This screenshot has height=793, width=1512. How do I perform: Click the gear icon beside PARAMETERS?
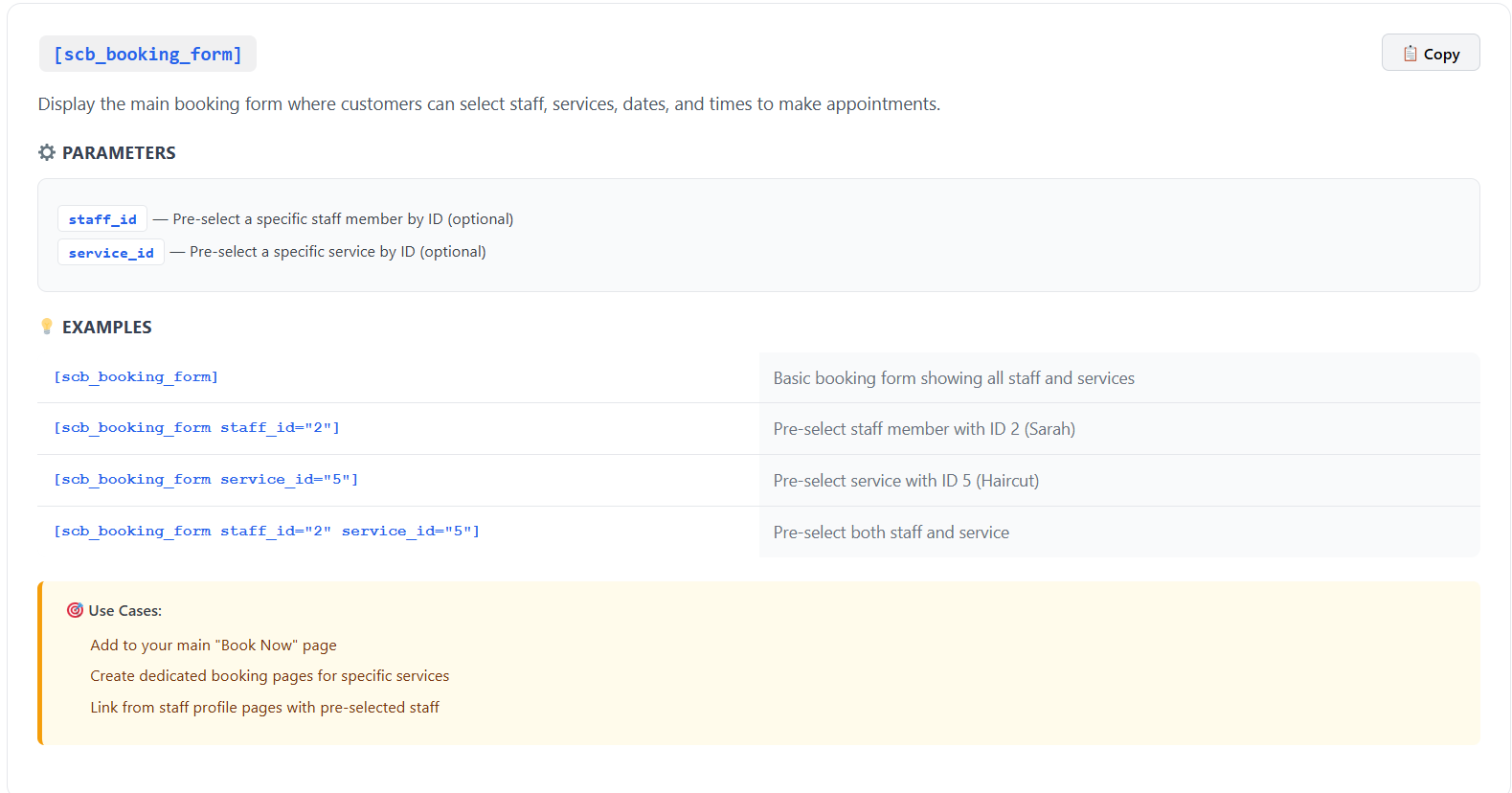pos(47,152)
